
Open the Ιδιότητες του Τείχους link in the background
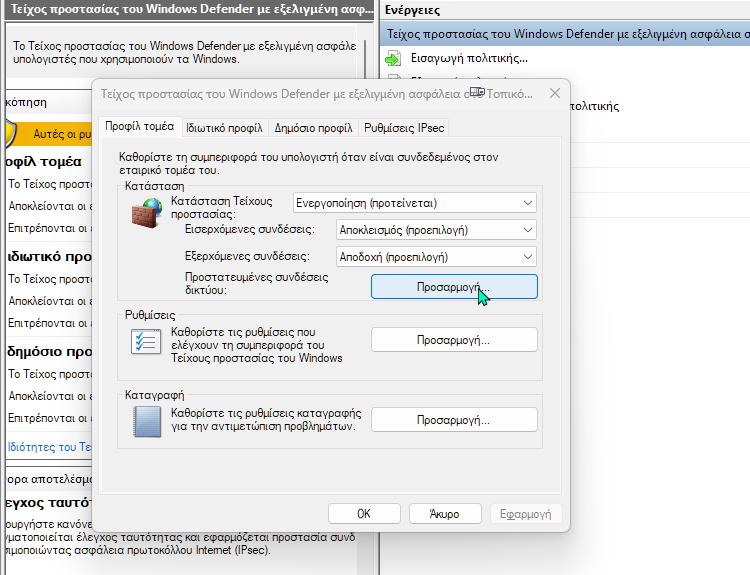[49, 447]
